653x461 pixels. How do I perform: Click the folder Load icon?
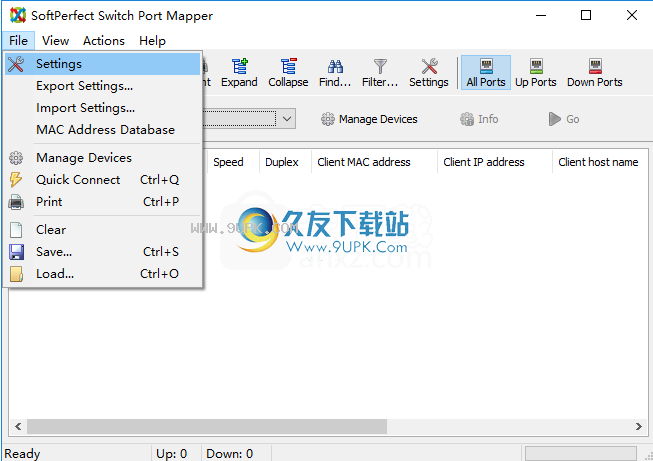point(16,274)
